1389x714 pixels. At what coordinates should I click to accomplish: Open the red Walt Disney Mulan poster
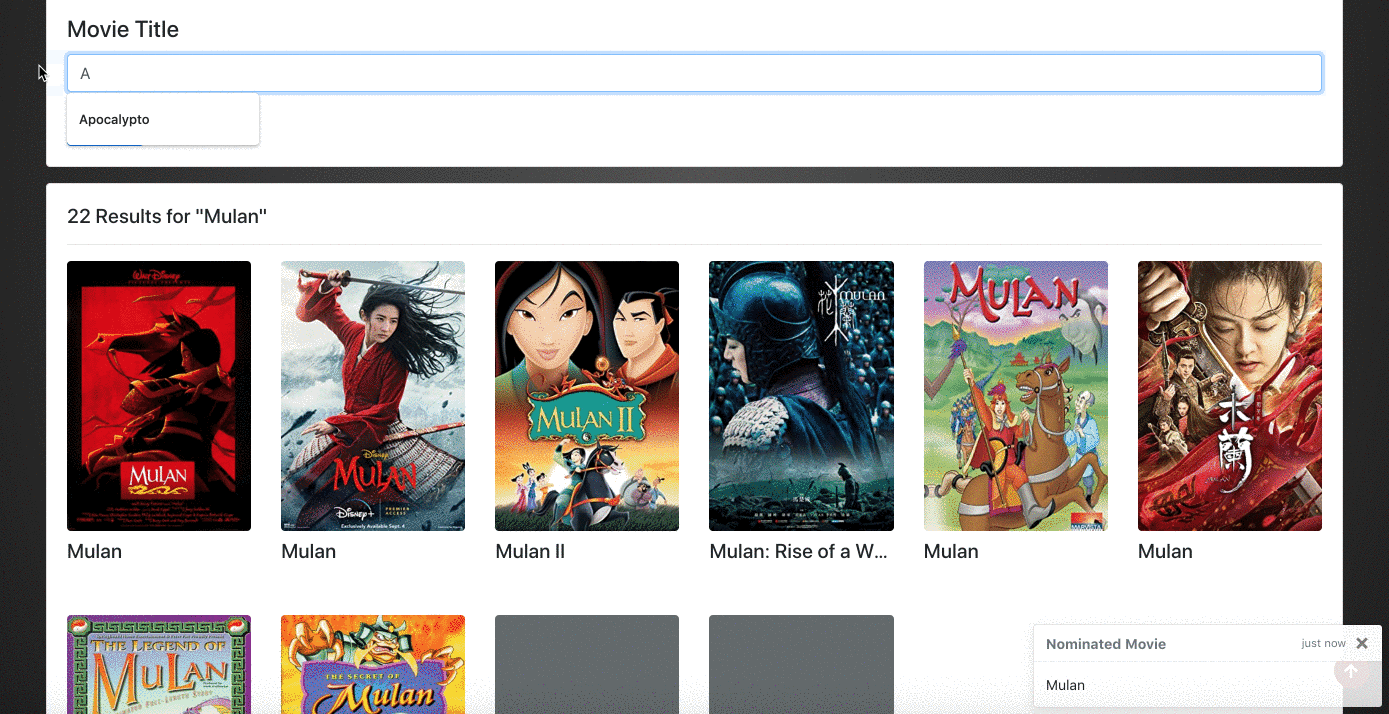[159, 396]
